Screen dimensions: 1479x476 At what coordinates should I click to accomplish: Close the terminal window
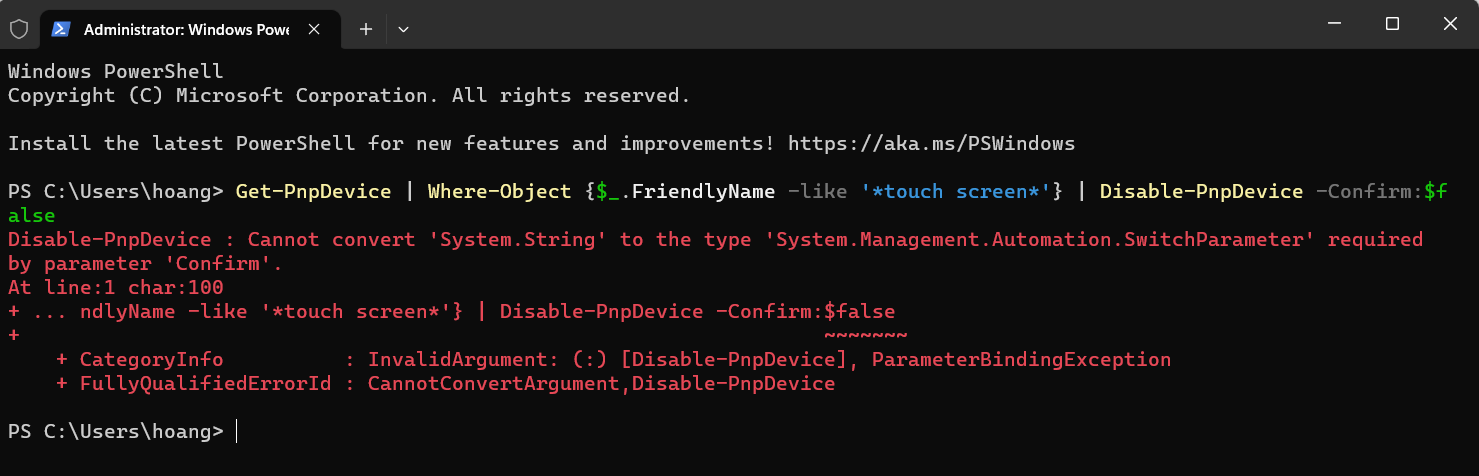coord(1449,24)
